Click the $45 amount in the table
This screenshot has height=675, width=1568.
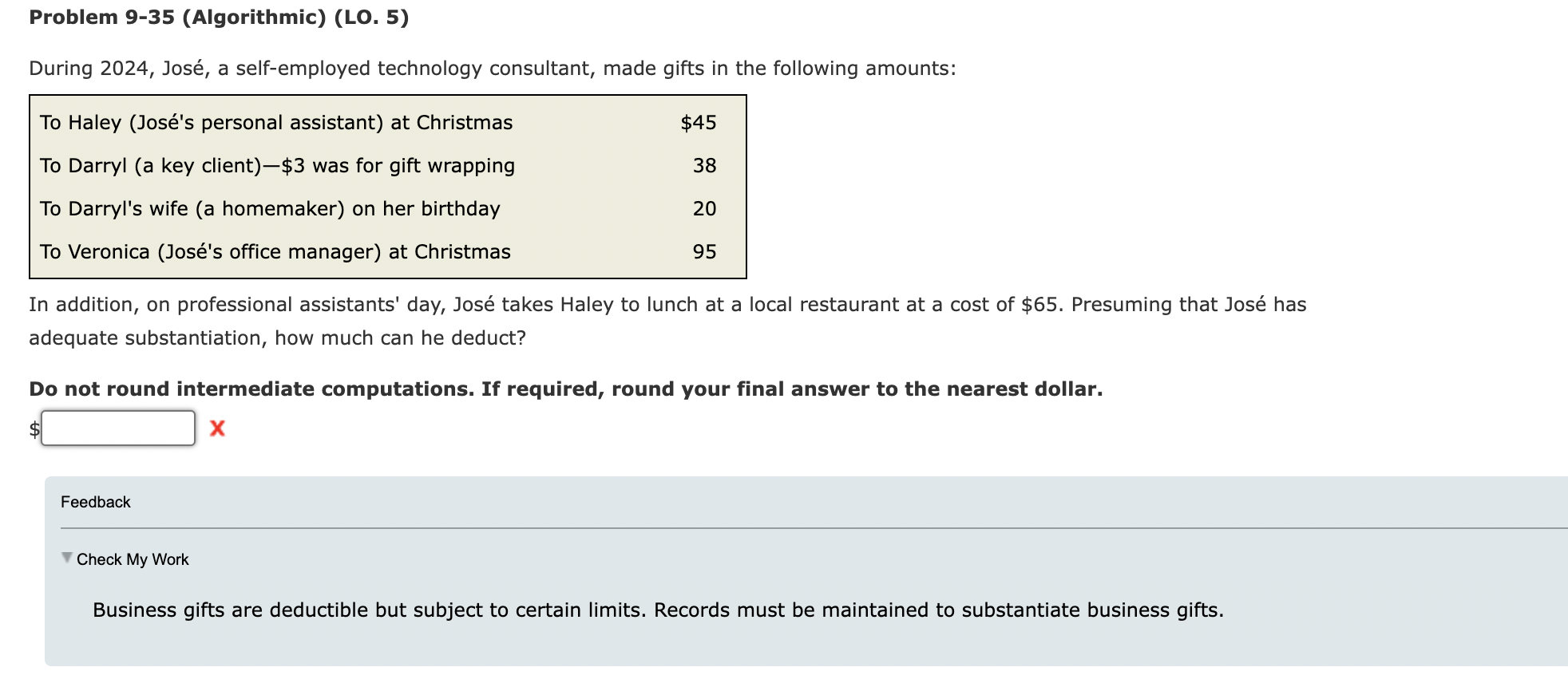(699, 122)
